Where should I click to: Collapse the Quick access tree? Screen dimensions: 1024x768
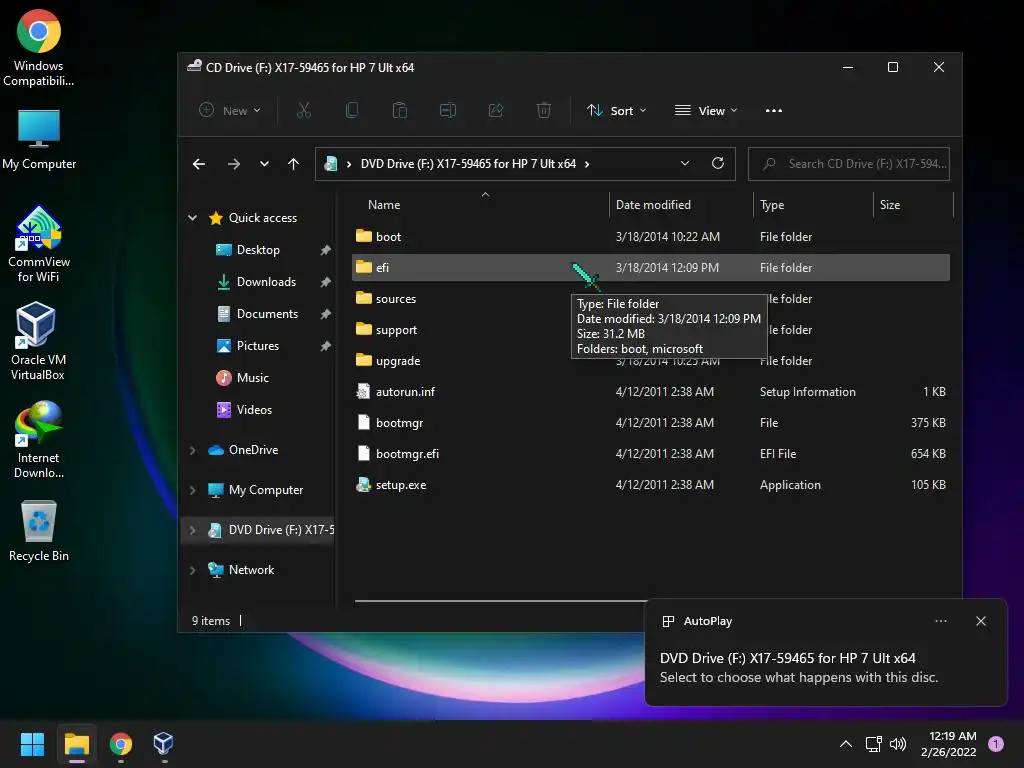[x=193, y=217]
